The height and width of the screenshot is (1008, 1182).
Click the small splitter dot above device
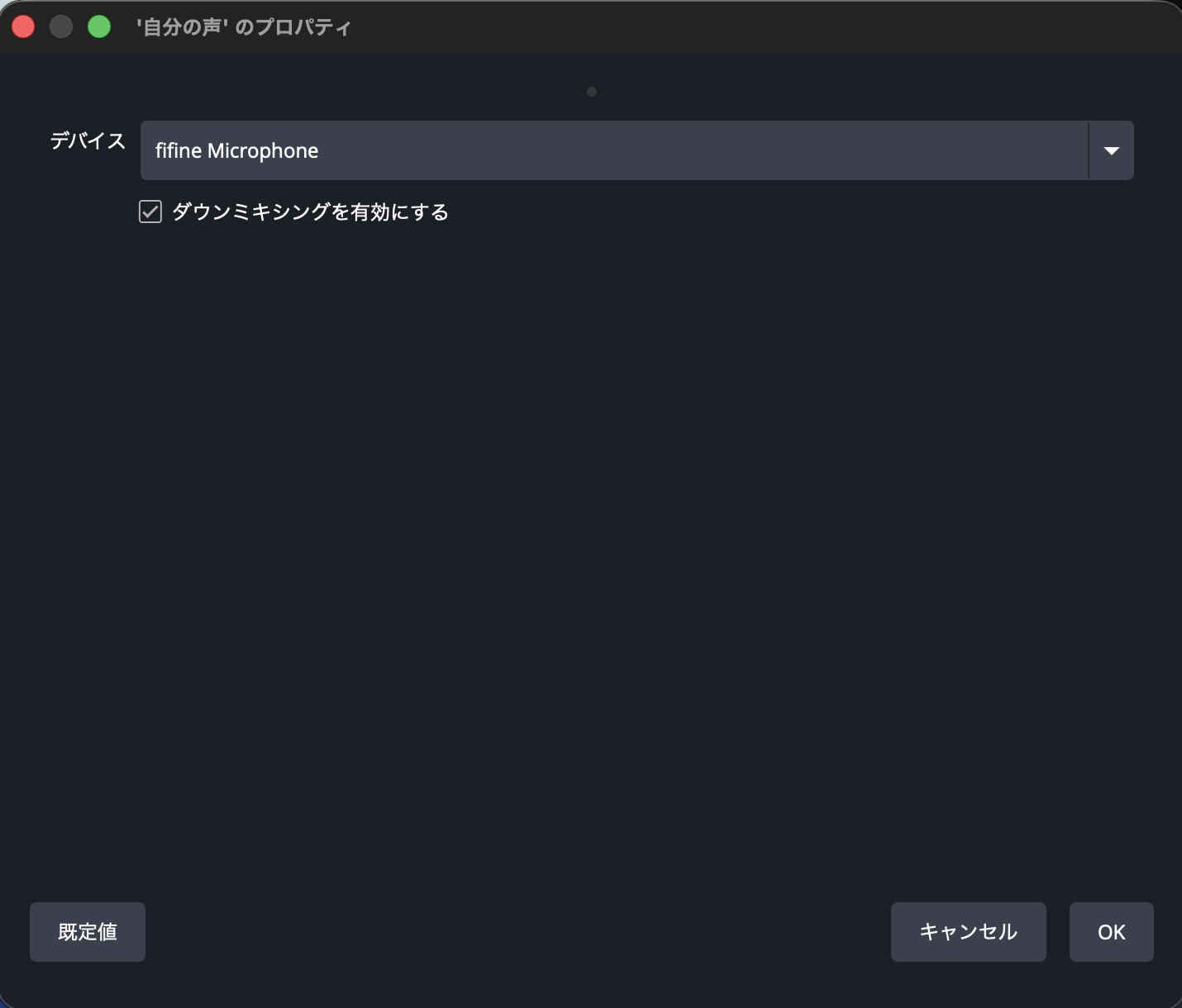tap(592, 92)
